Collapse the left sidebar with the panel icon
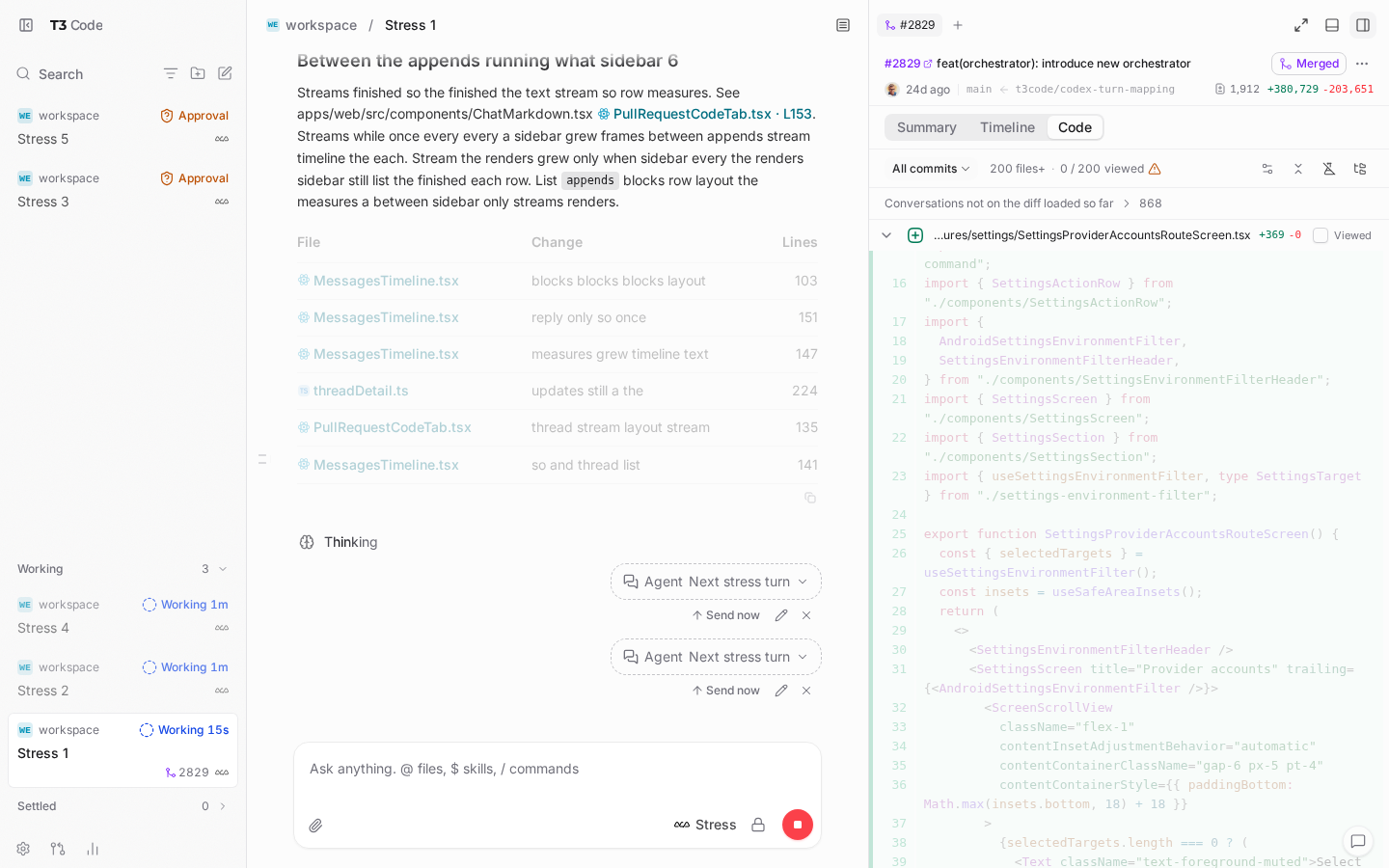Viewport: 1389px width, 868px height. 26,25
